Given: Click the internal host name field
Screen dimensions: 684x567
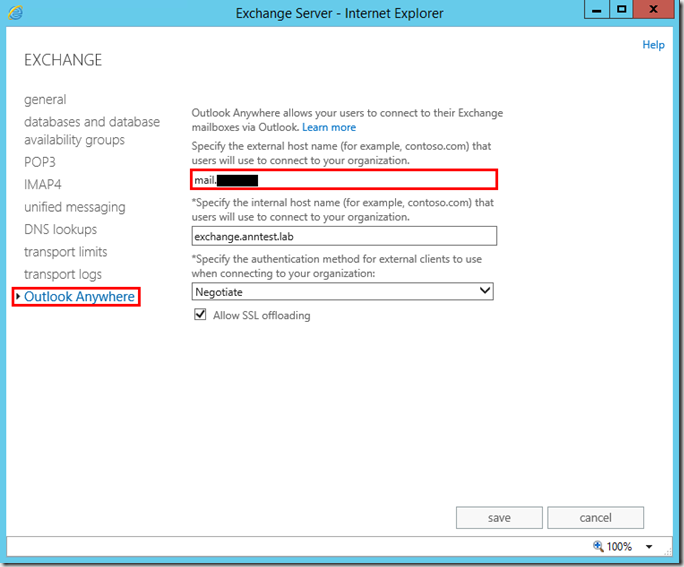Looking at the screenshot, I should point(343,236).
